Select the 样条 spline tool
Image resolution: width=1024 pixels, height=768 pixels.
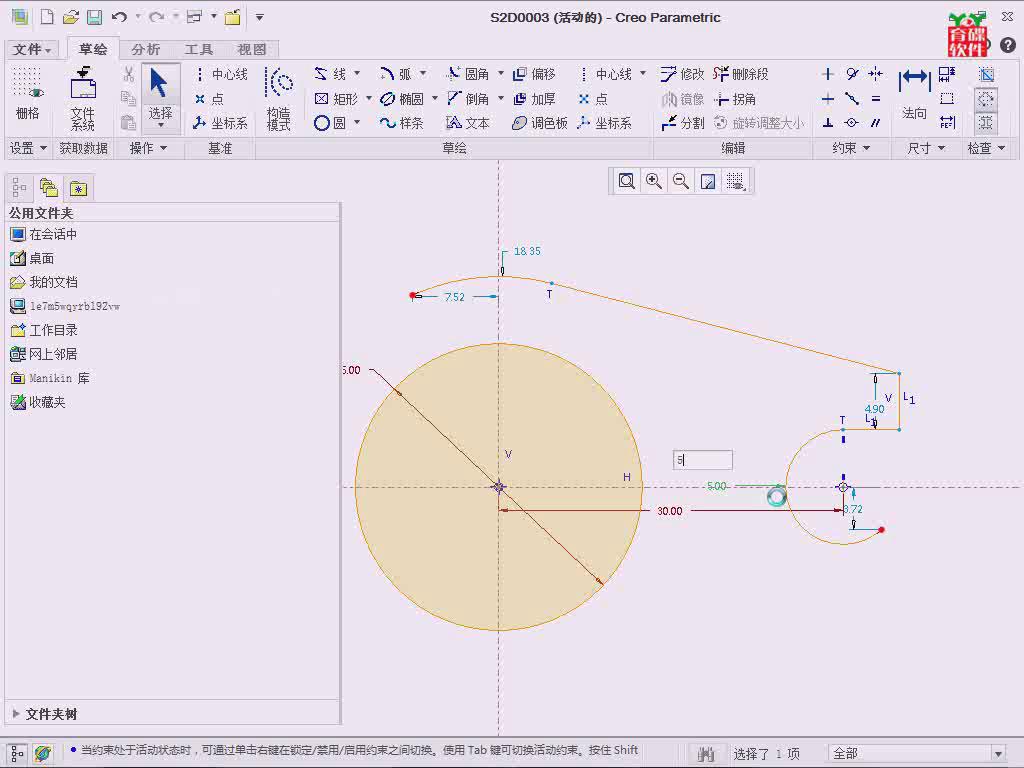coord(402,123)
